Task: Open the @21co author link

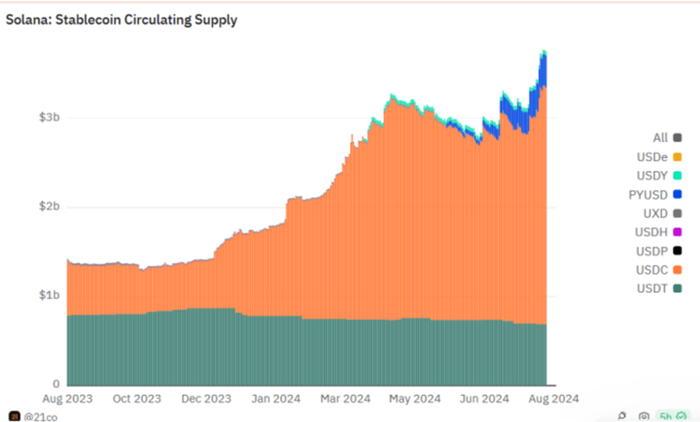Action: pyautogui.click(x=40, y=417)
